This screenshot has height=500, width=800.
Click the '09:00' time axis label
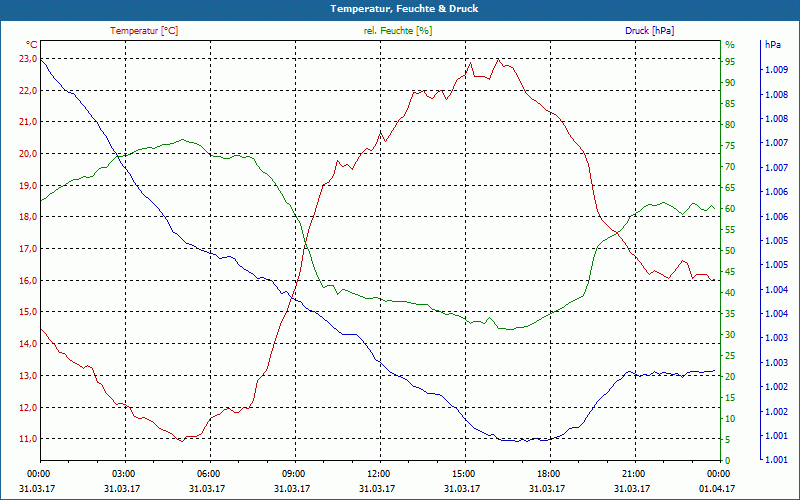coord(295,473)
